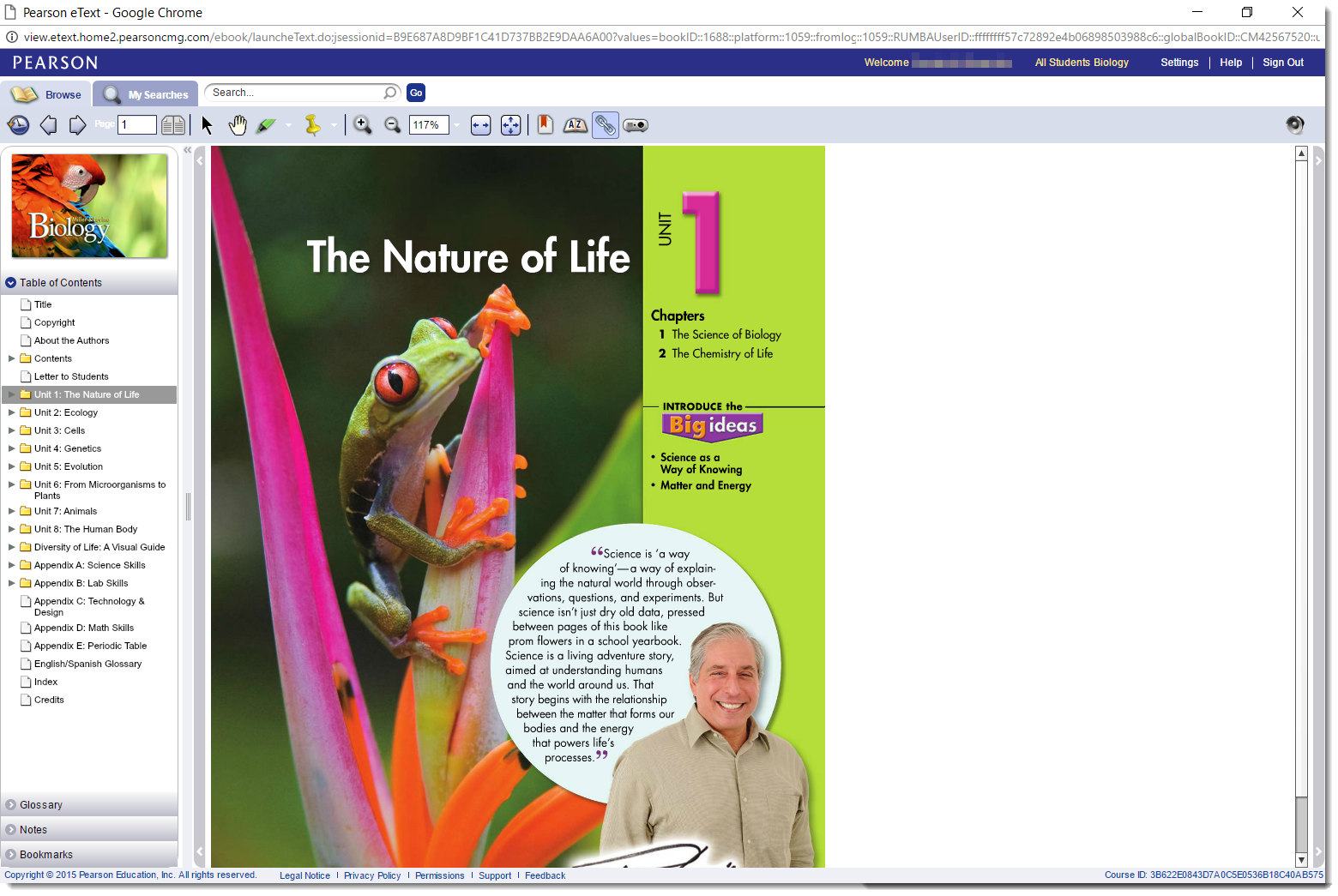This screenshot has width=1338, height=896.
Task: Click the fit to width icon
Action: pyautogui.click(x=481, y=125)
